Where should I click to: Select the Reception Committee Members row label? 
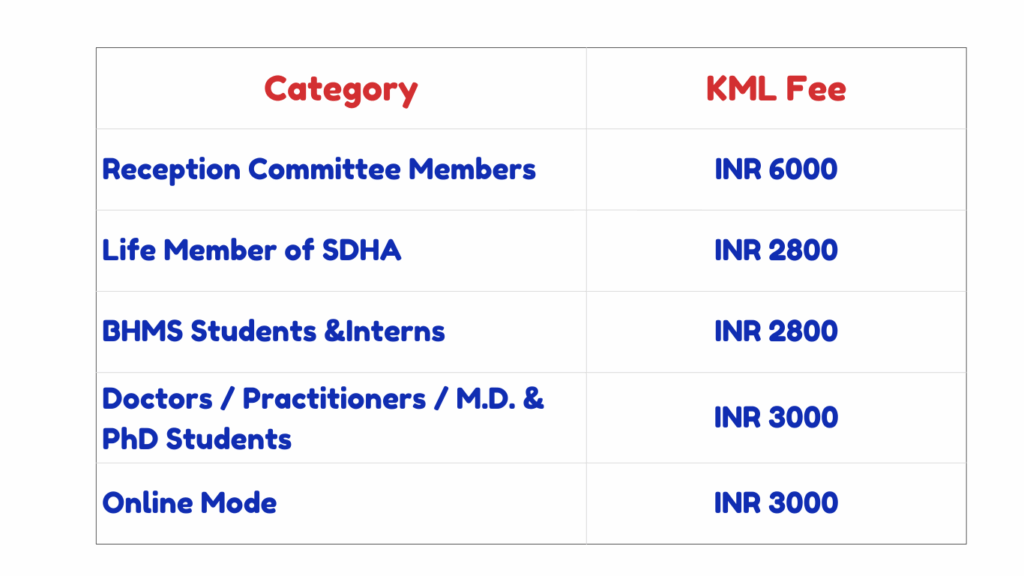point(319,169)
